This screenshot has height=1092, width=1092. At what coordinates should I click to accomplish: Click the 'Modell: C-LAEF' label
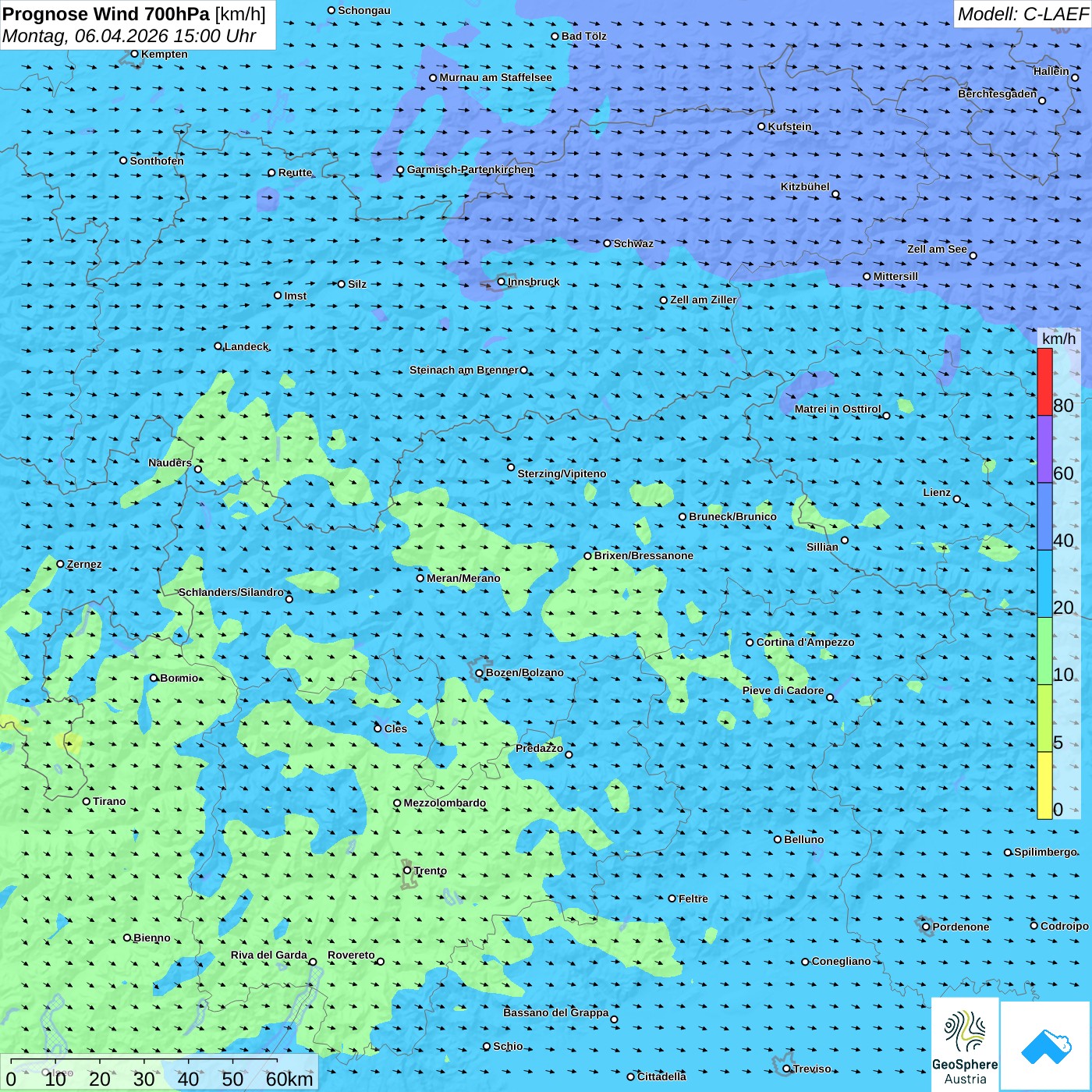[x=1023, y=14]
